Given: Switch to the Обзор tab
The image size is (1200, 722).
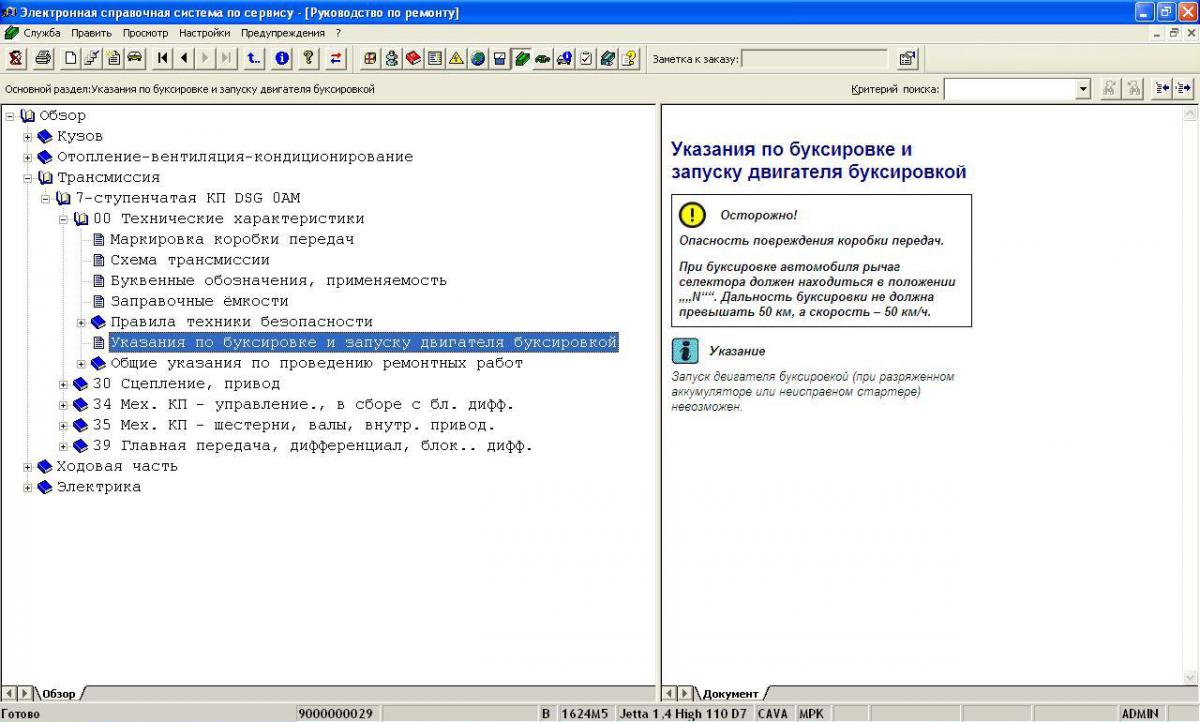Looking at the screenshot, I should point(59,693).
